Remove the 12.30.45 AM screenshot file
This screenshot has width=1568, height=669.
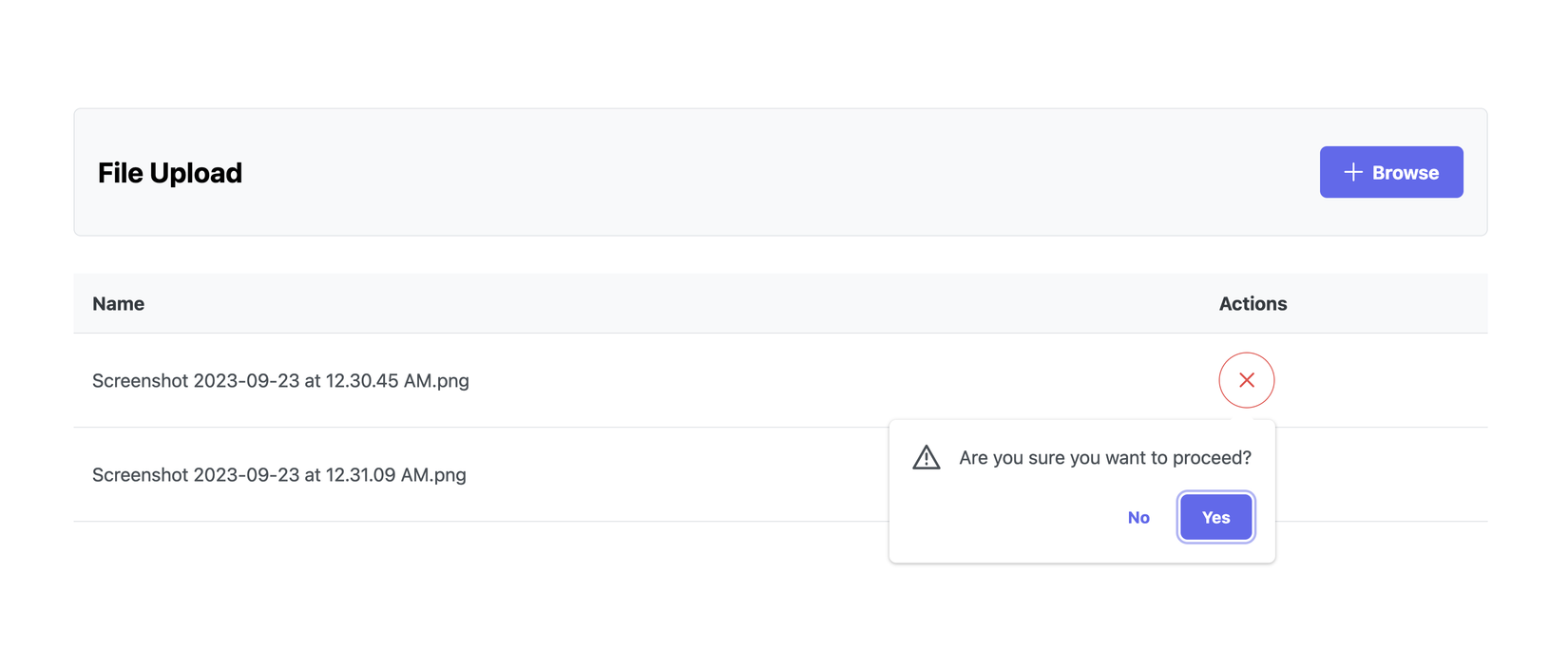coord(1246,380)
